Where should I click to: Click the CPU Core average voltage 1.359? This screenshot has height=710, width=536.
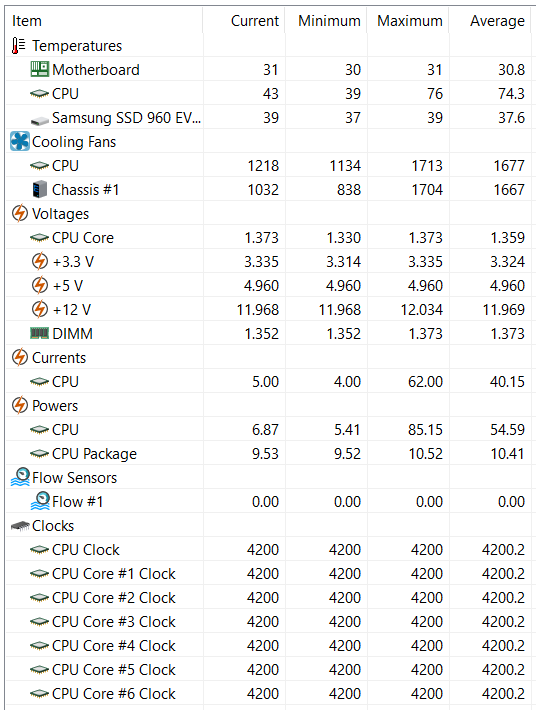point(507,238)
